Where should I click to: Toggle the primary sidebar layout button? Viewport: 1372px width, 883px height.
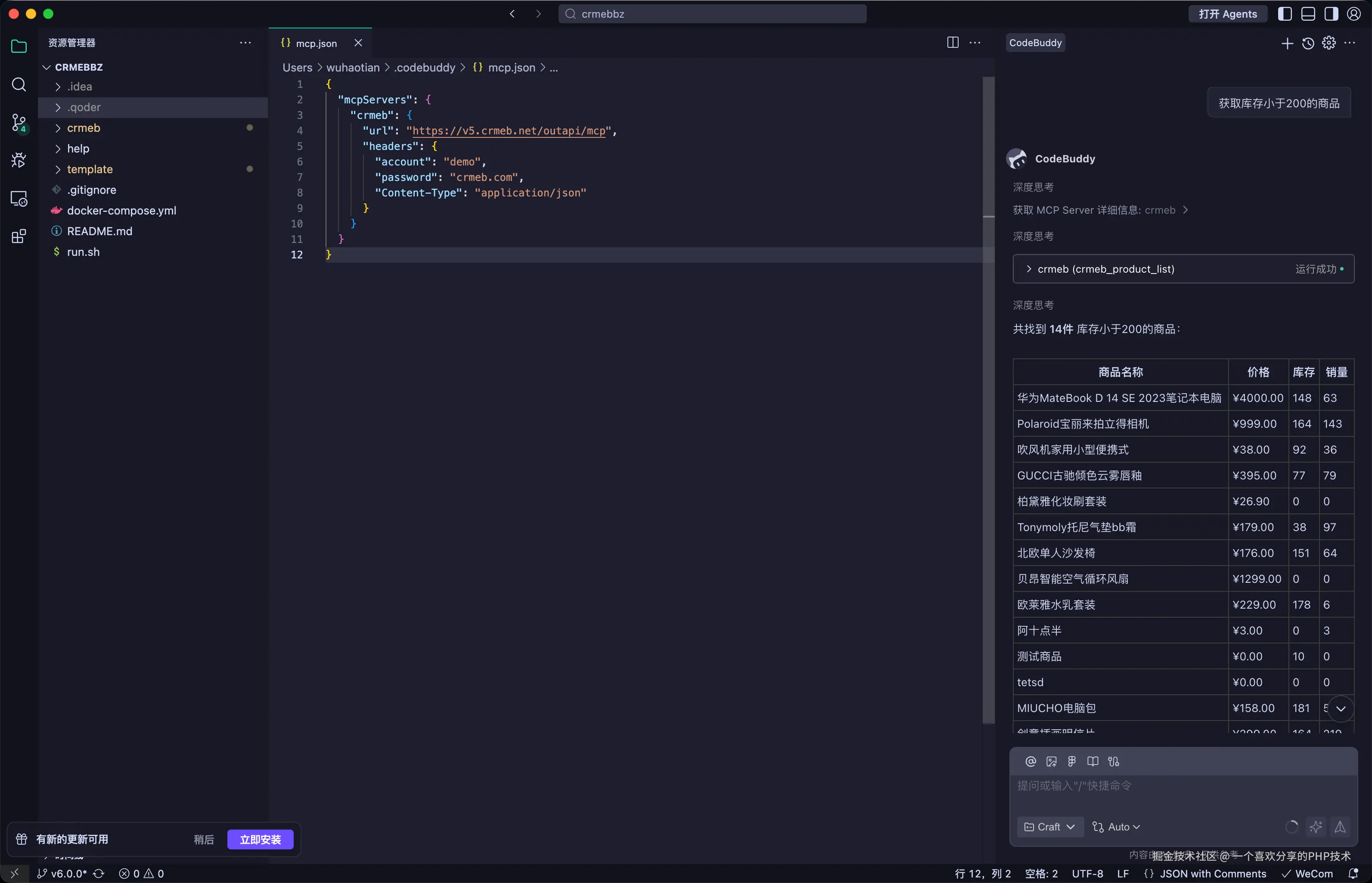(x=1285, y=14)
